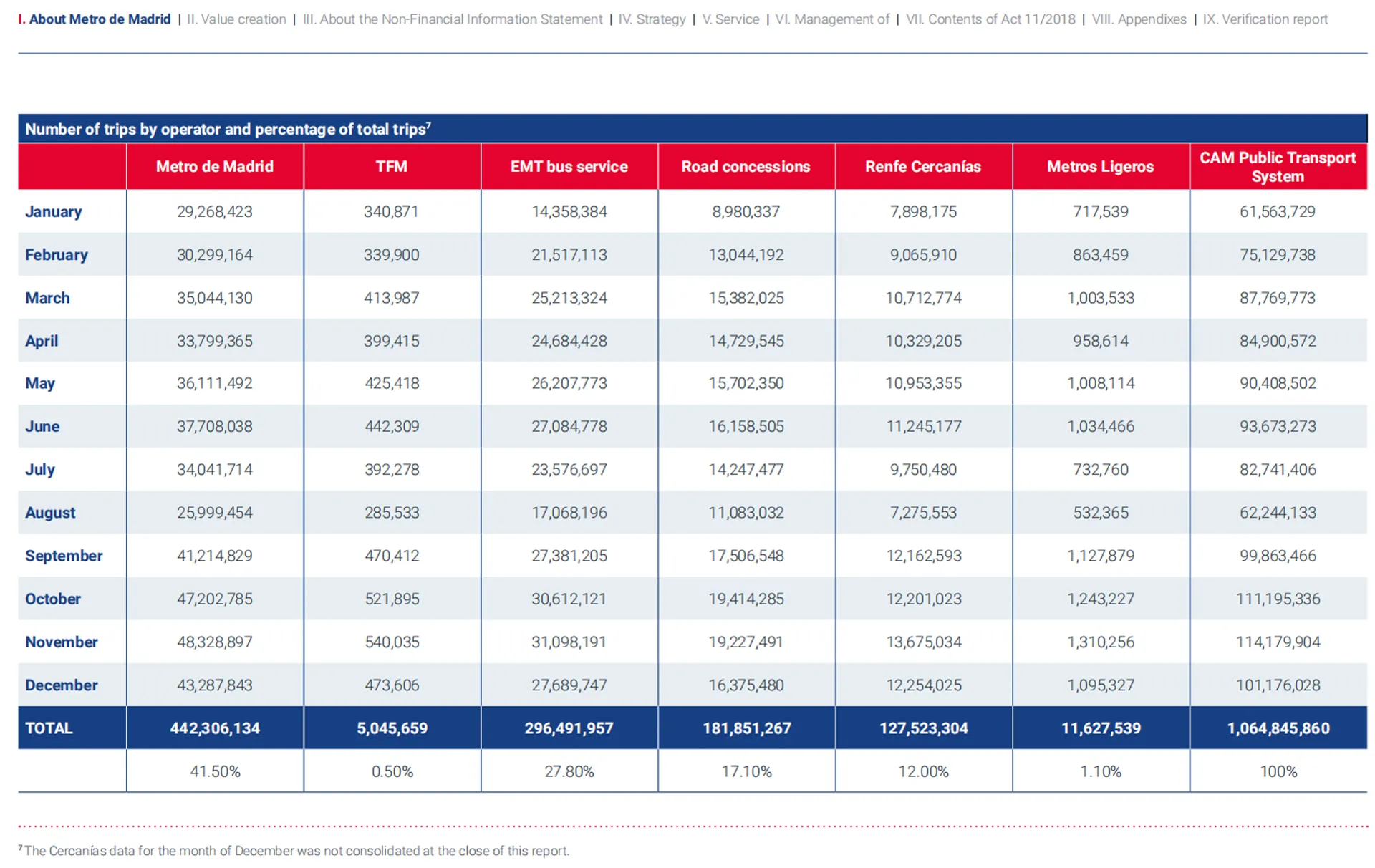Select the 'September' row label

point(64,556)
